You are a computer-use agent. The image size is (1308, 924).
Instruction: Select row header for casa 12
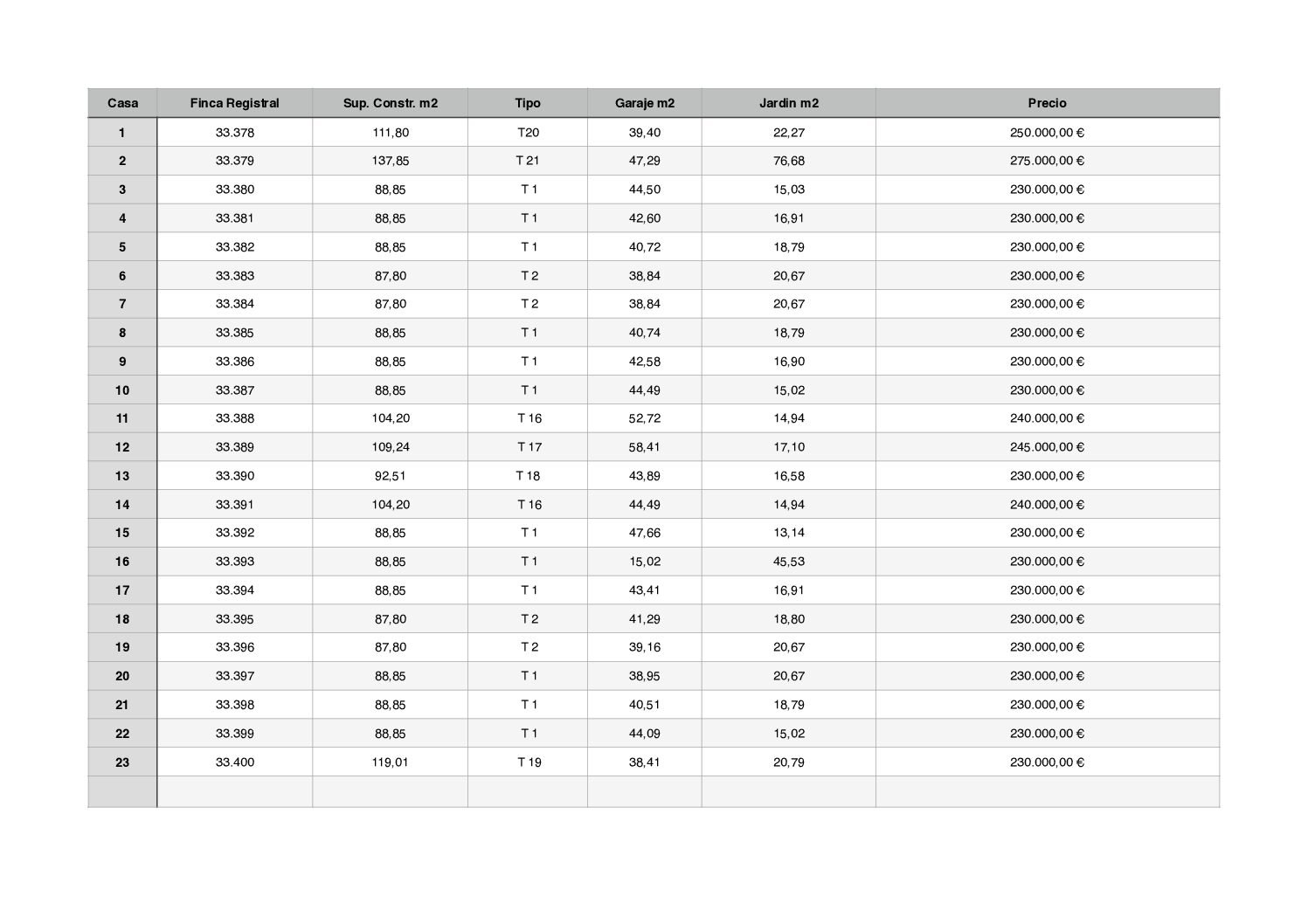click(x=122, y=447)
